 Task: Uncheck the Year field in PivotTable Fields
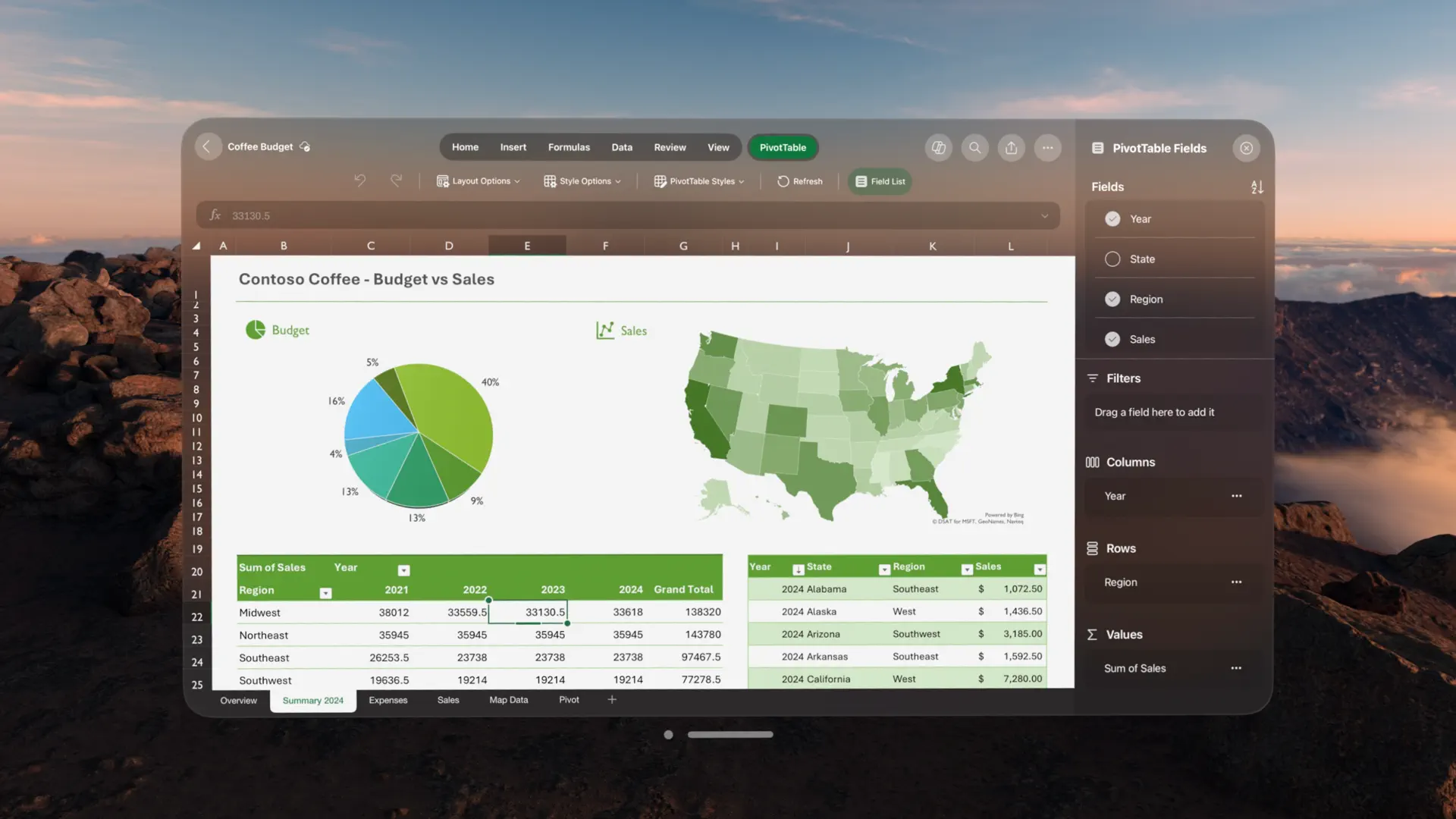click(1112, 218)
